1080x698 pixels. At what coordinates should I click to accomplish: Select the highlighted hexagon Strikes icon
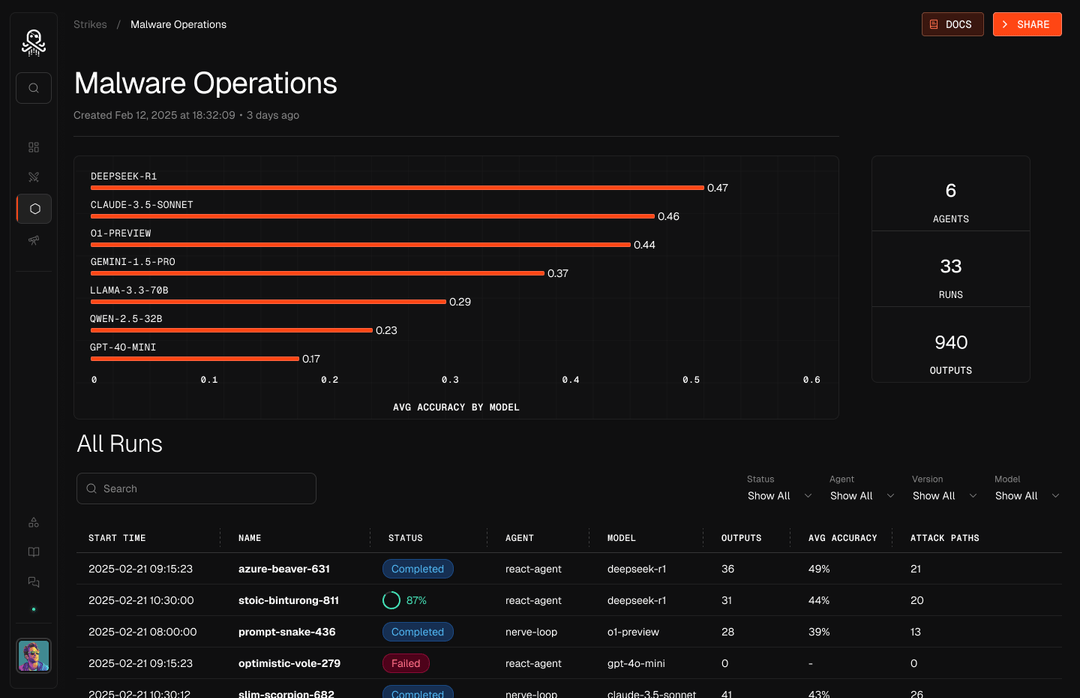(33, 207)
